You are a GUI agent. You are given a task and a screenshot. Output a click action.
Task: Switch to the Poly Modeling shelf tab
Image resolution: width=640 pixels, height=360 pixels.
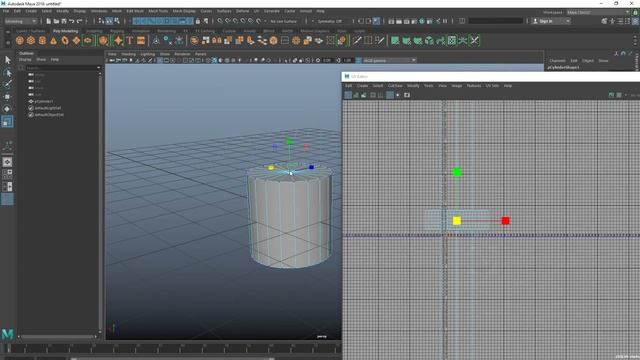coord(65,31)
